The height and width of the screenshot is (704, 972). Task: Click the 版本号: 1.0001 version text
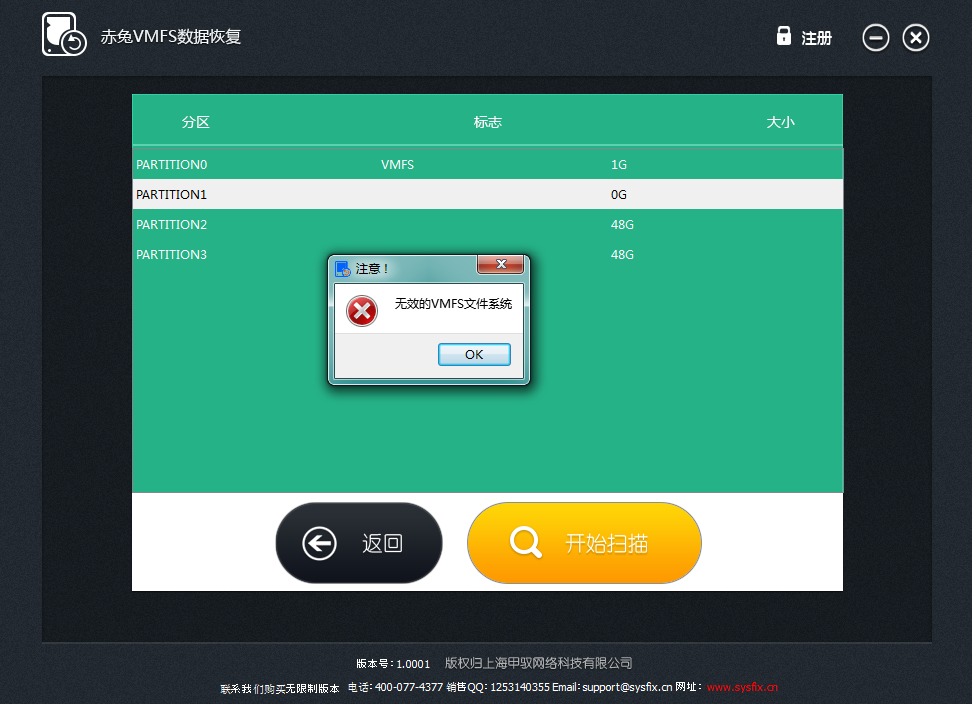pyautogui.click(x=393, y=664)
